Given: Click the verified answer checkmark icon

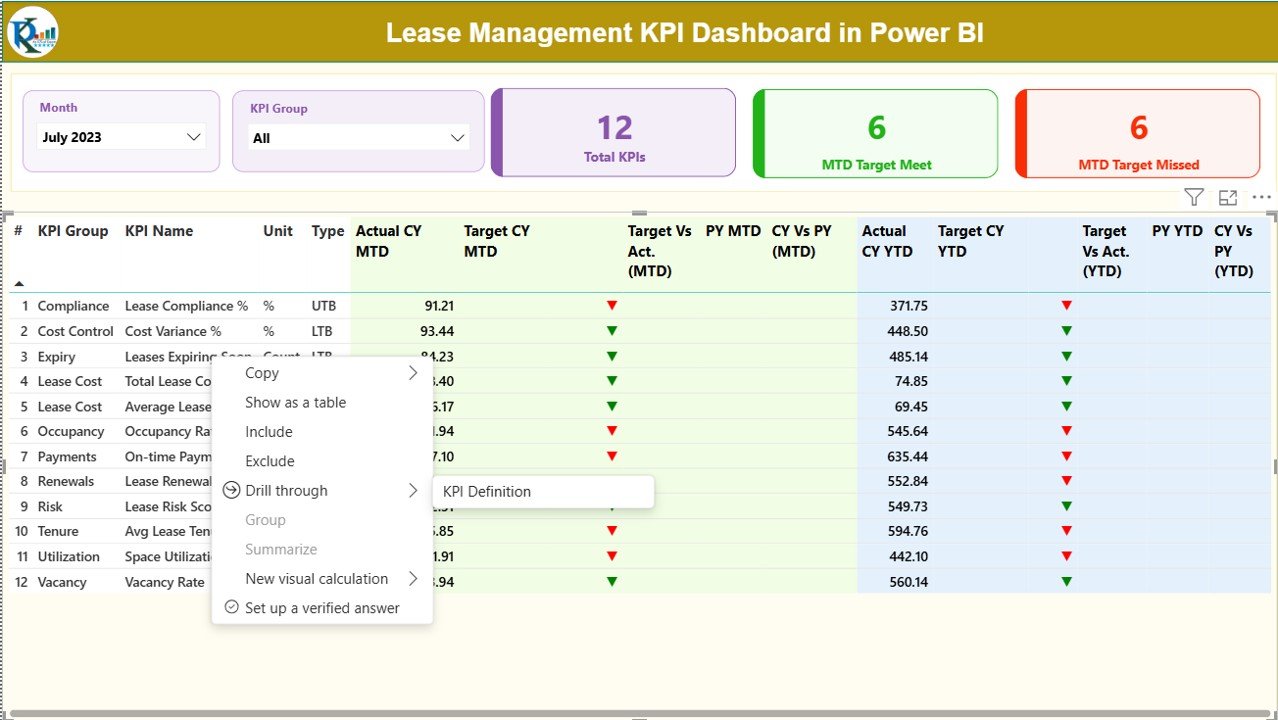Looking at the screenshot, I should click(x=231, y=607).
